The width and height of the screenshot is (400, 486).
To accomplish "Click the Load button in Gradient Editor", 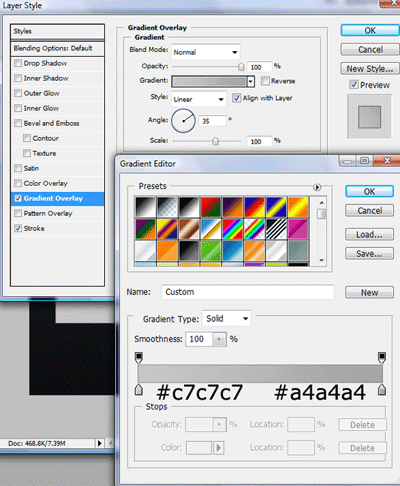I will pyautogui.click(x=369, y=235).
